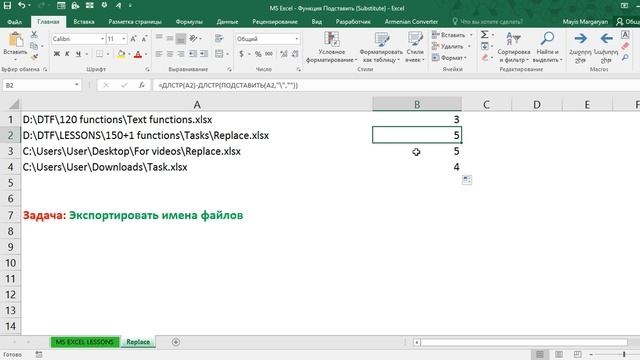Click the Name Box showing B2
640x360 pixels.
[x=41, y=85]
